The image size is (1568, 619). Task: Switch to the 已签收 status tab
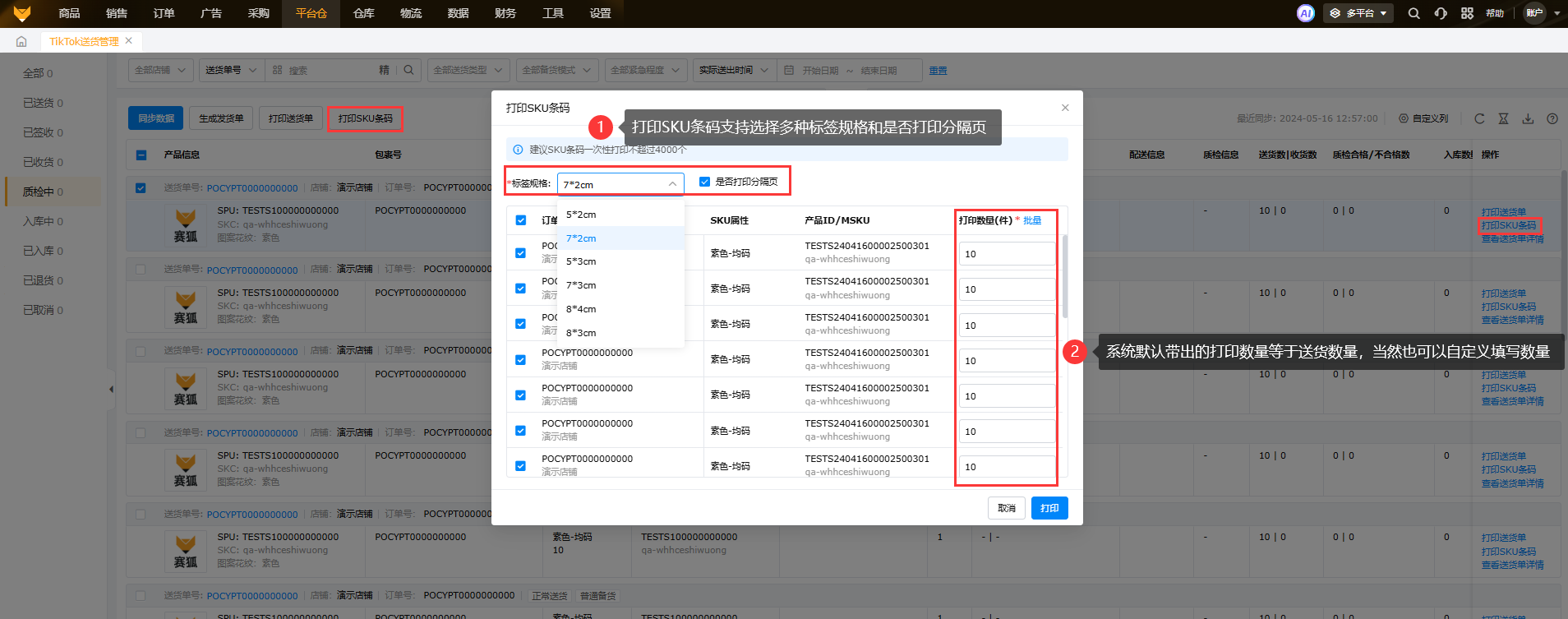point(43,132)
